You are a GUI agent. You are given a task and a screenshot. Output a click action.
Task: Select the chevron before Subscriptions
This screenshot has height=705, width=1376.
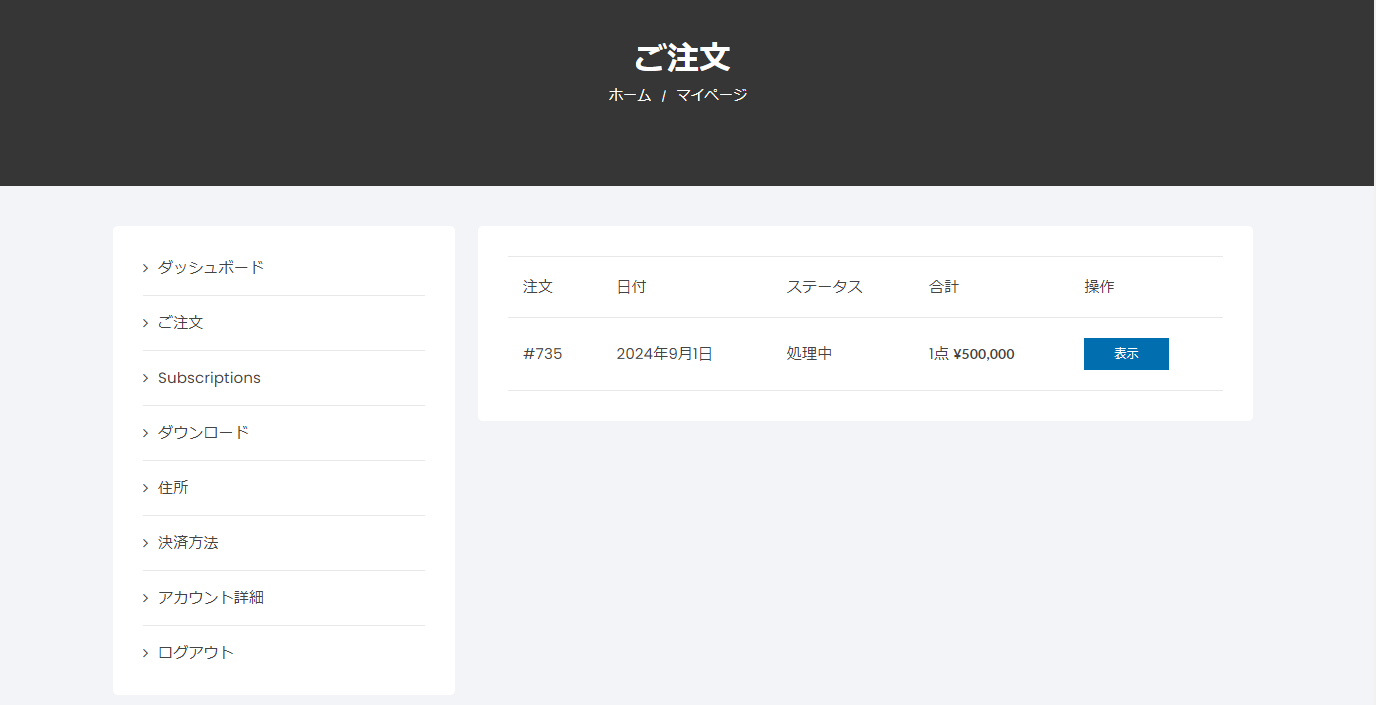(146, 378)
